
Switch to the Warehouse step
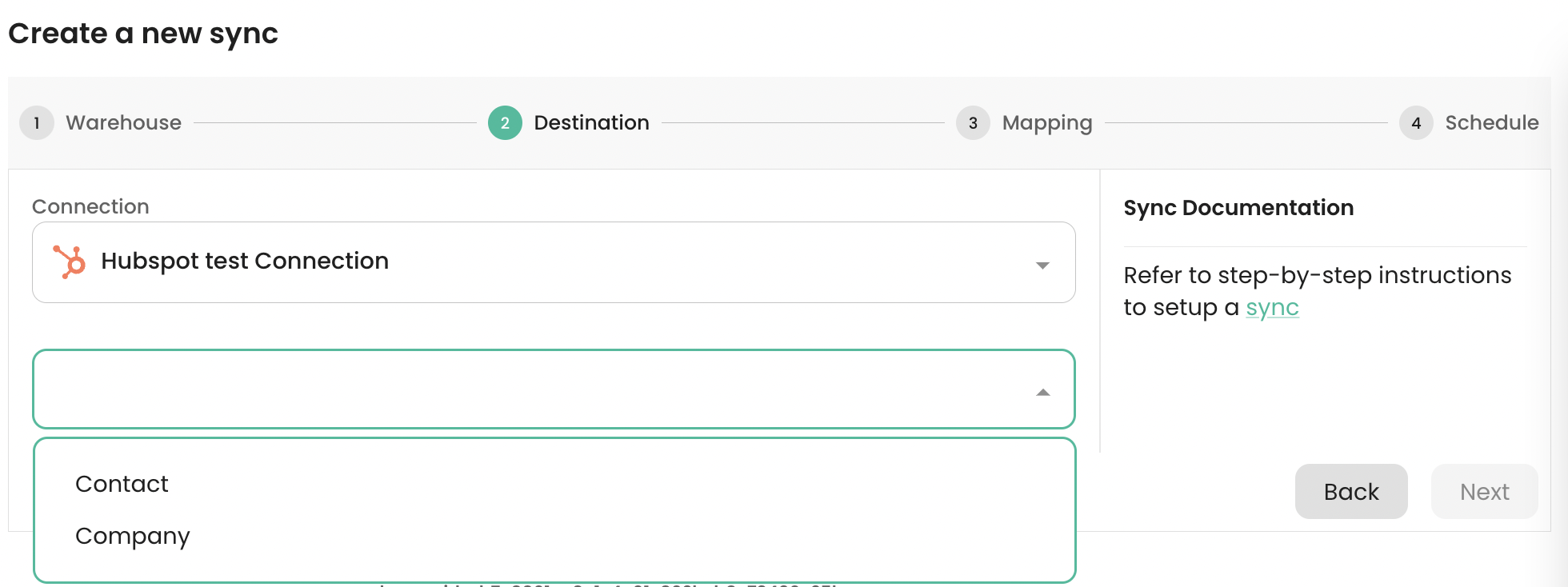[x=123, y=122]
